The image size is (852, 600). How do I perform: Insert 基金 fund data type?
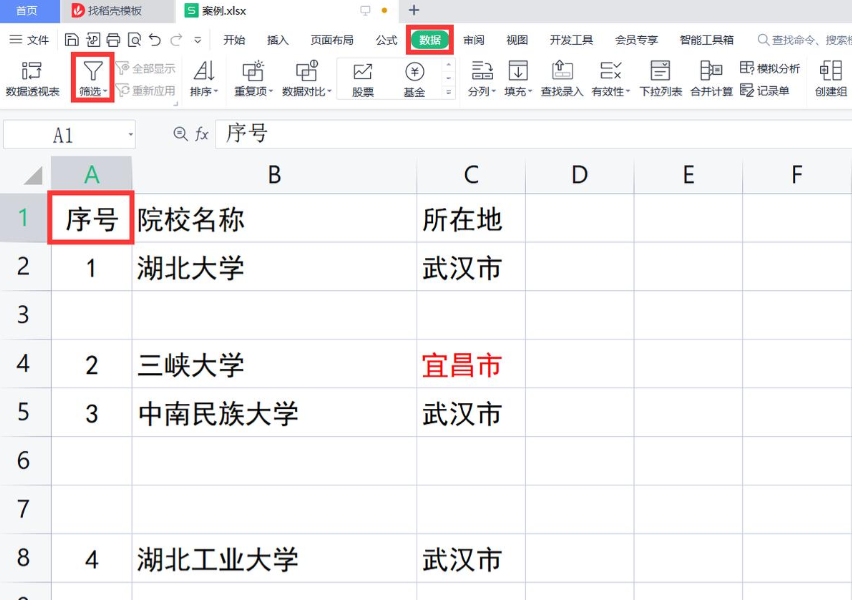(x=414, y=79)
